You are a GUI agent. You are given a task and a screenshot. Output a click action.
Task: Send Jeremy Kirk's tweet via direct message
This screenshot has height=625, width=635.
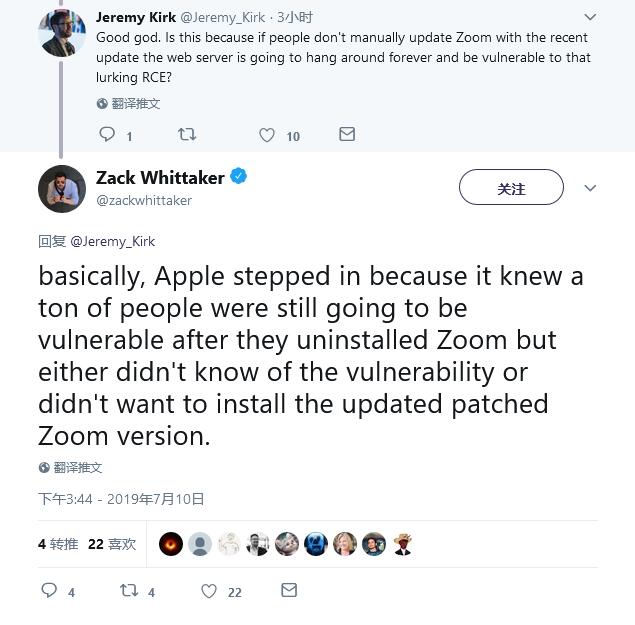pos(347,134)
